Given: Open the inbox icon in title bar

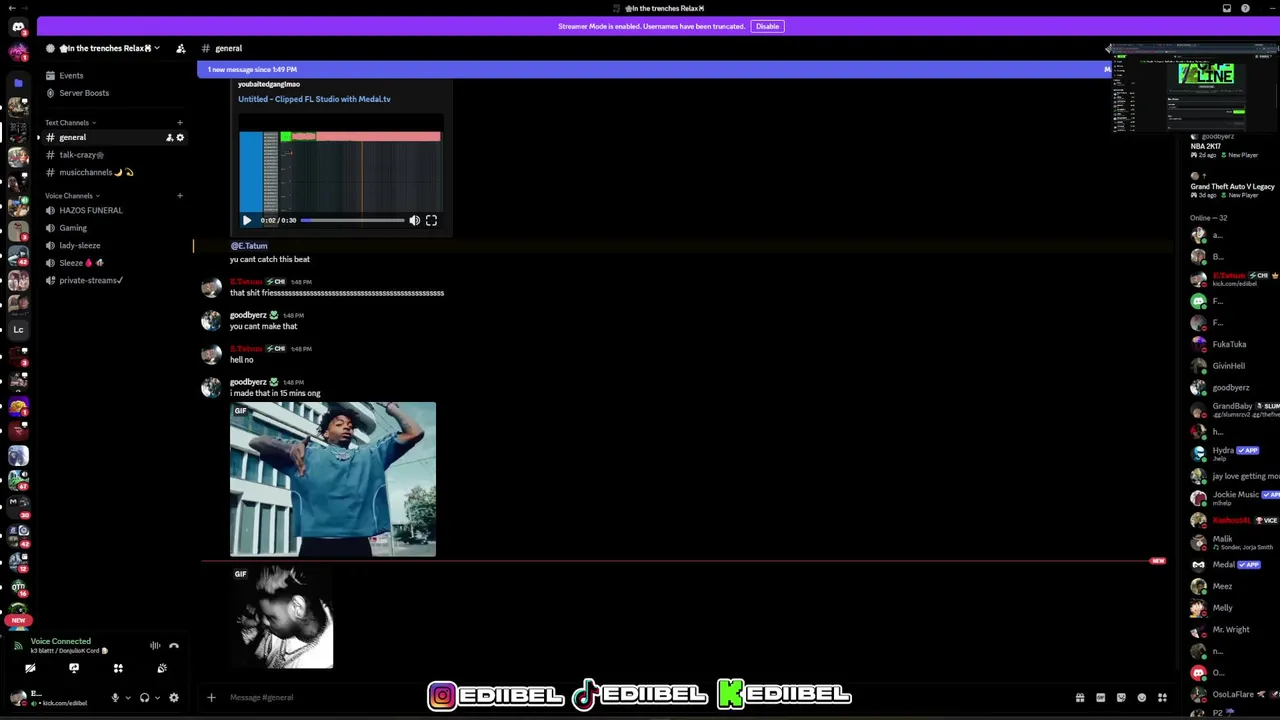Looking at the screenshot, I should click(x=1227, y=9).
